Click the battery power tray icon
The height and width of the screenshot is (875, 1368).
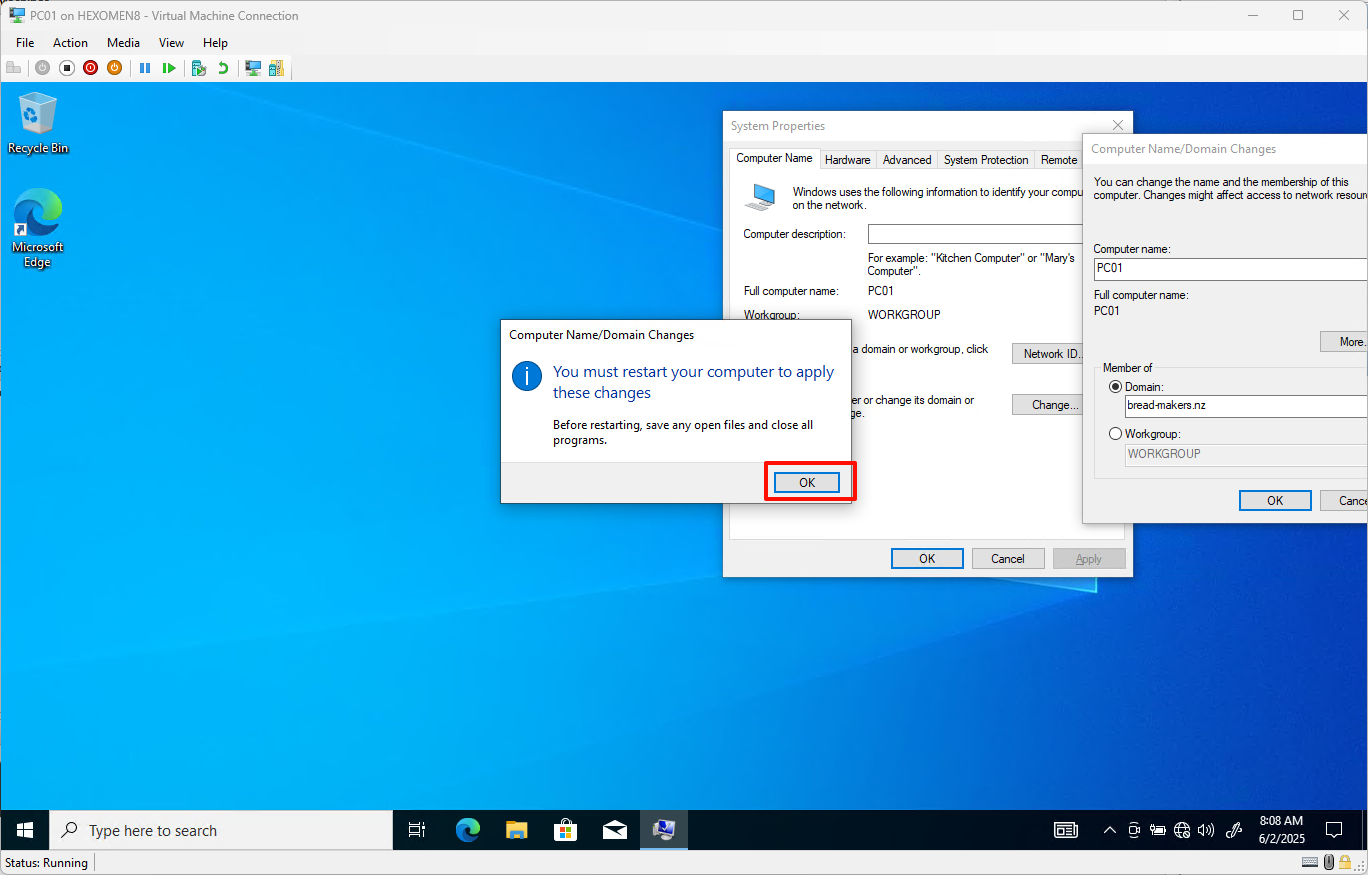click(x=1158, y=830)
